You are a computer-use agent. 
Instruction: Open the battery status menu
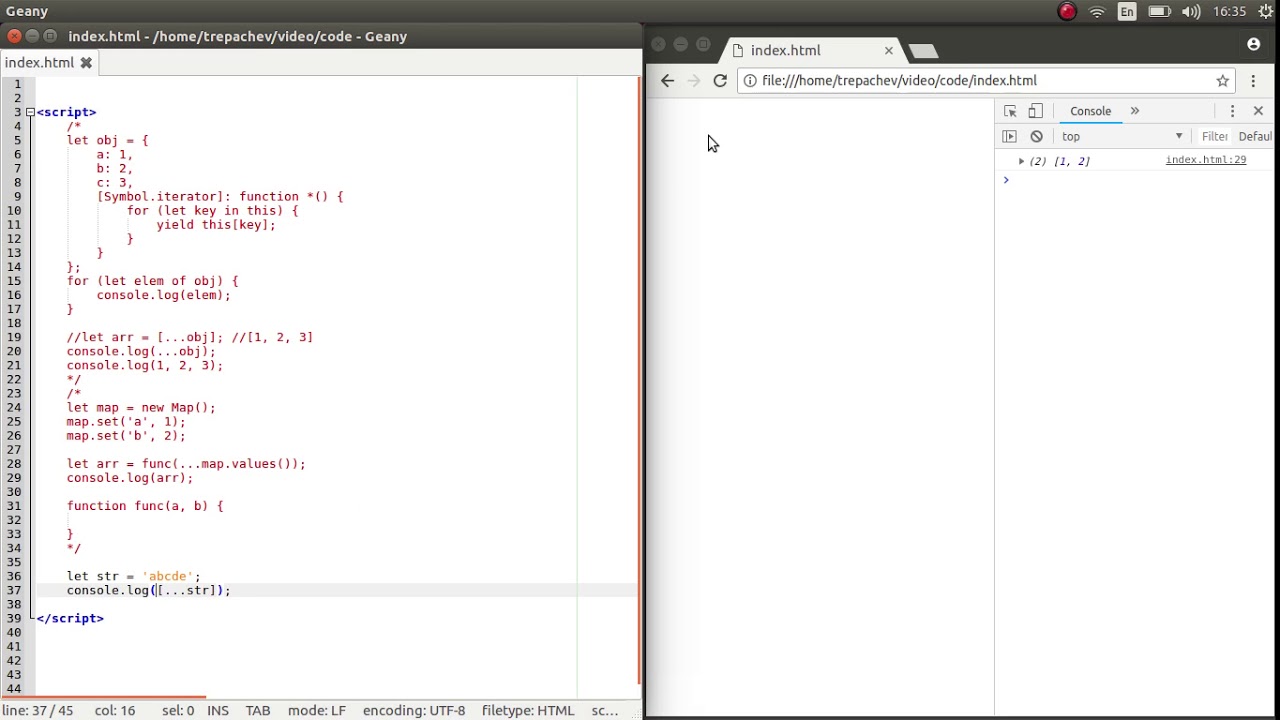click(x=1159, y=12)
